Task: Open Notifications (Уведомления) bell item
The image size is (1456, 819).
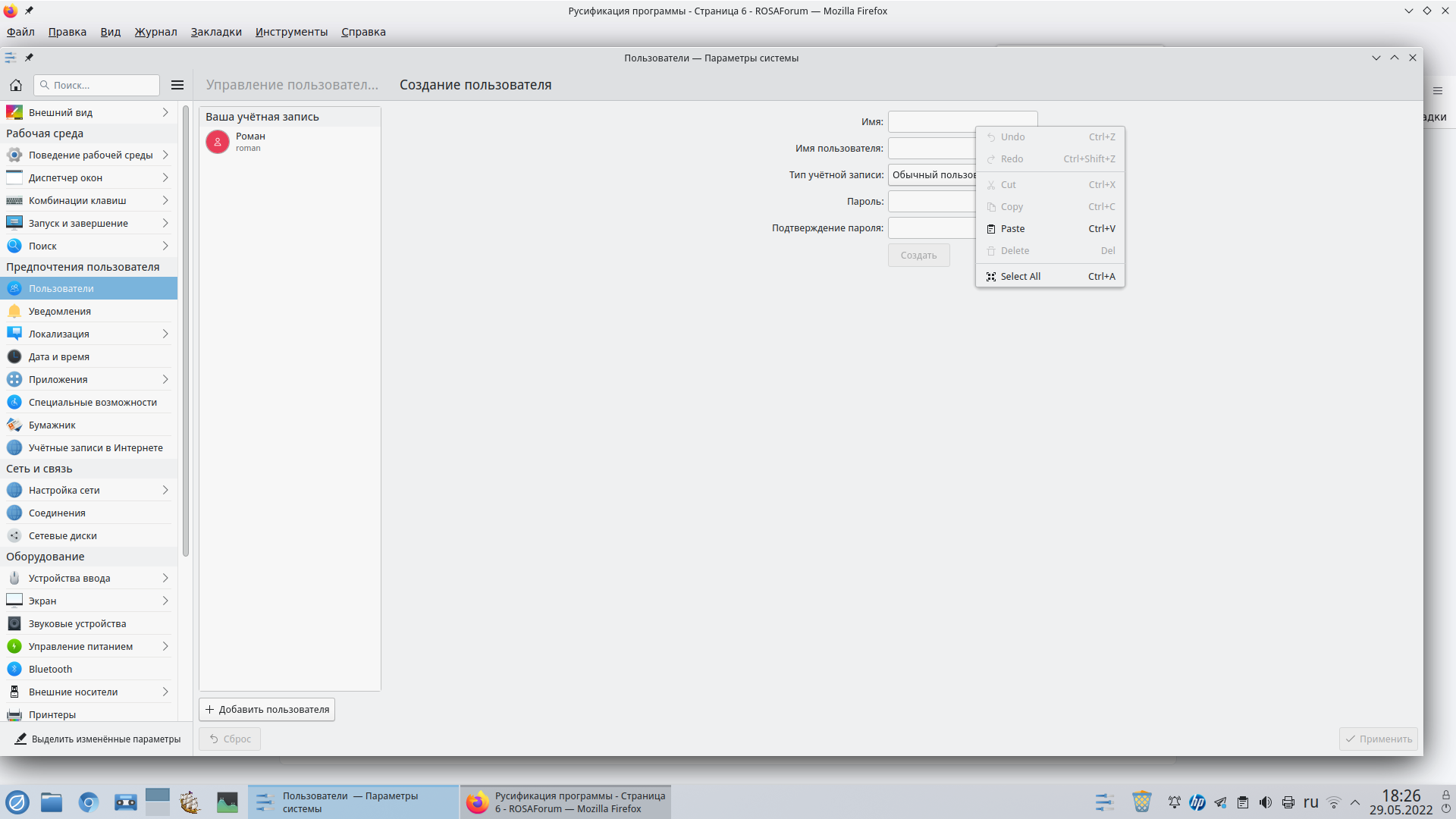Action: pos(59,311)
